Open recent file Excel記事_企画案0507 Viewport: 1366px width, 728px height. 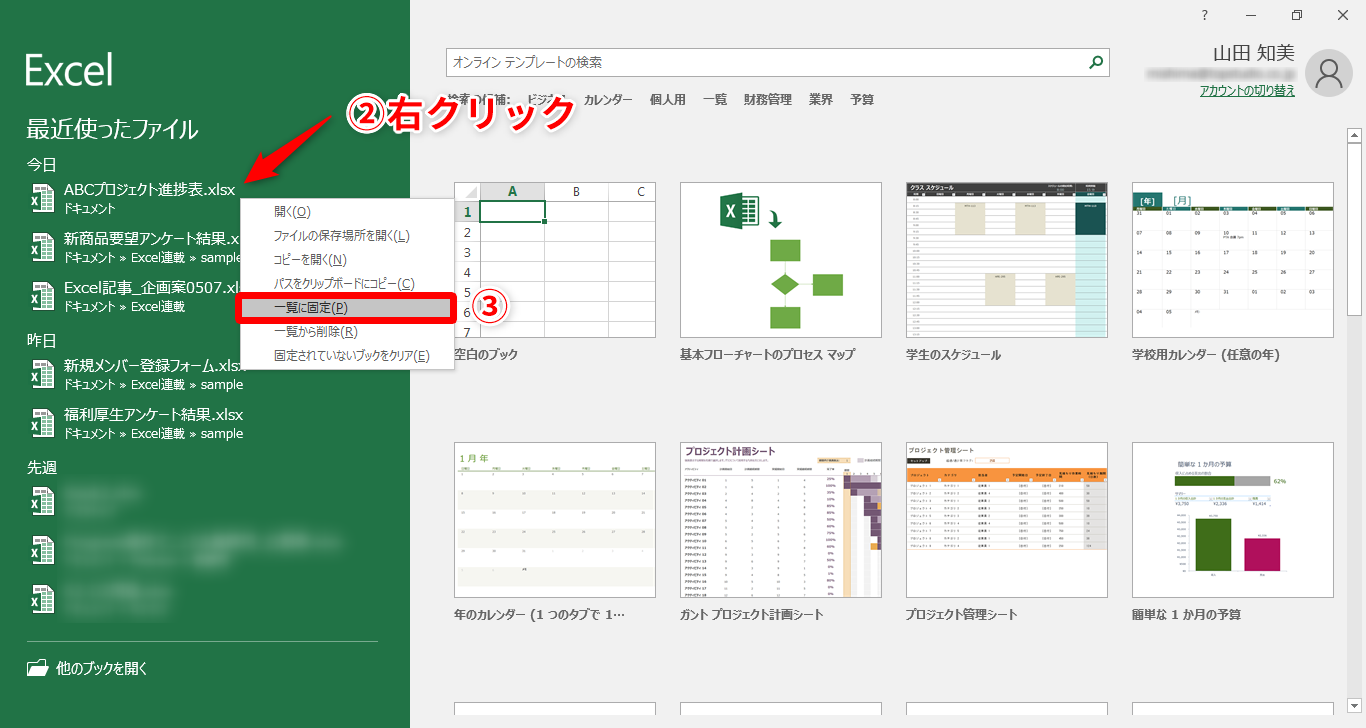point(152,287)
